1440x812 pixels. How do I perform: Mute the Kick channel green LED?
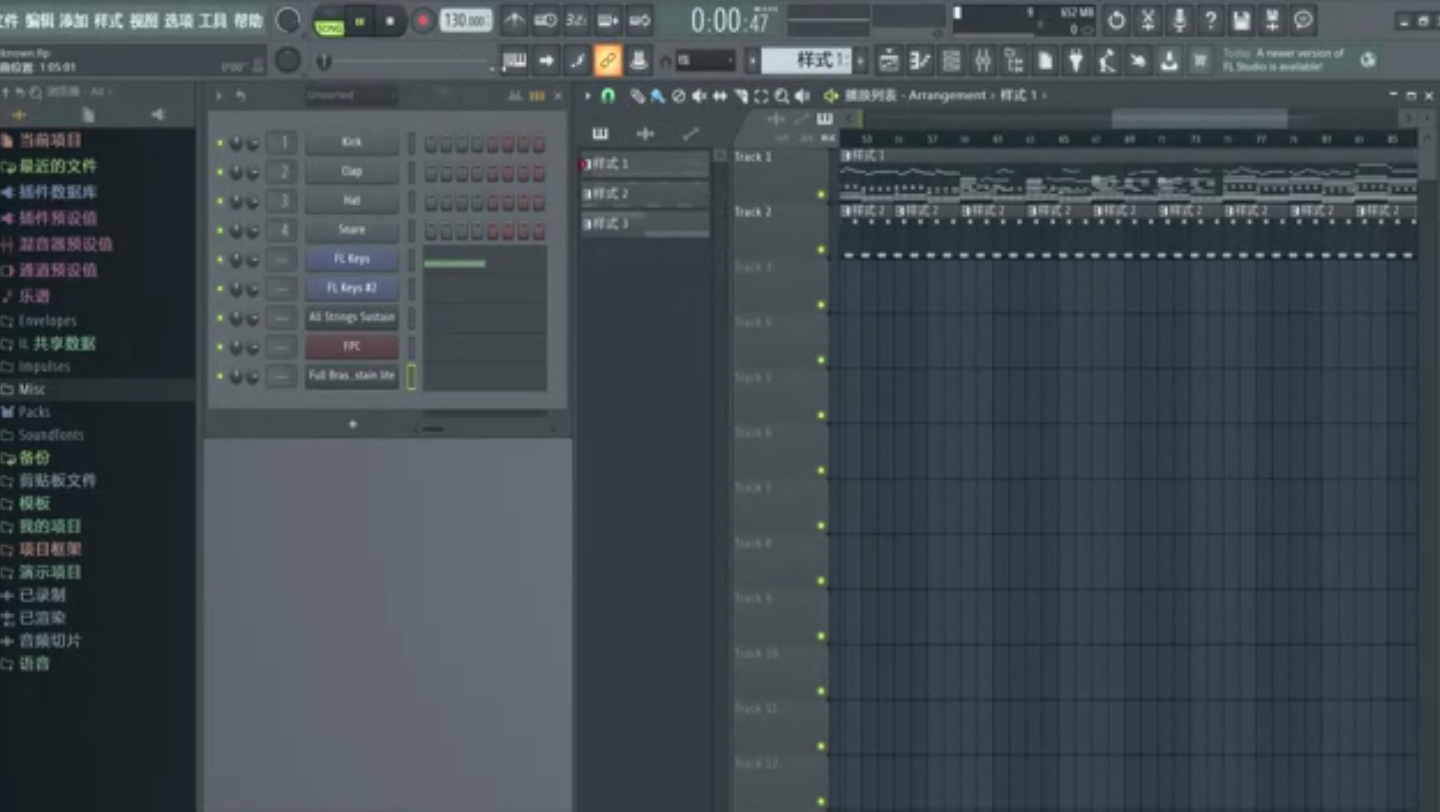[220, 143]
